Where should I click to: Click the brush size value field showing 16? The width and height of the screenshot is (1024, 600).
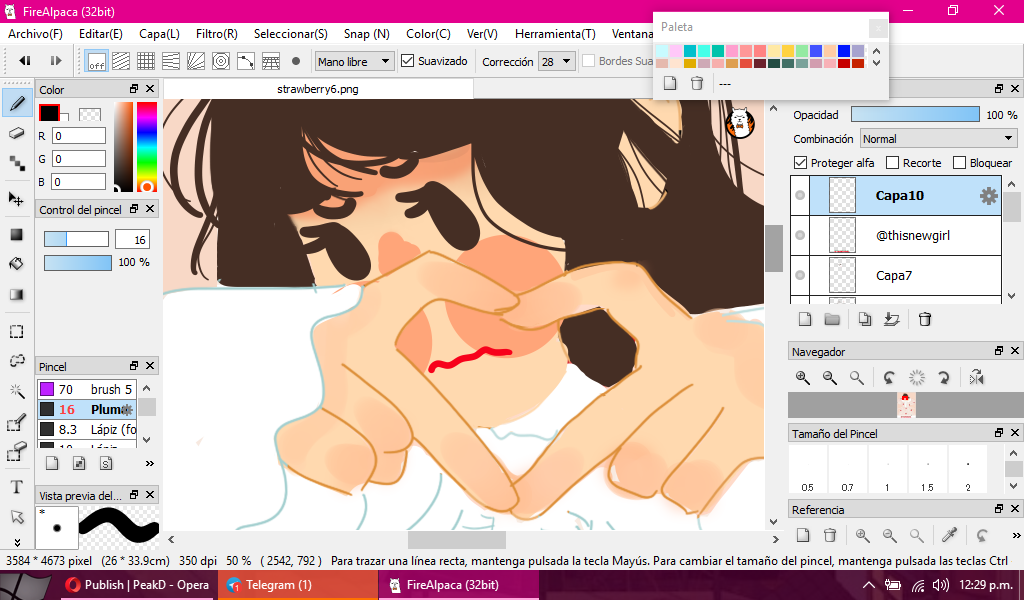click(132, 240)
